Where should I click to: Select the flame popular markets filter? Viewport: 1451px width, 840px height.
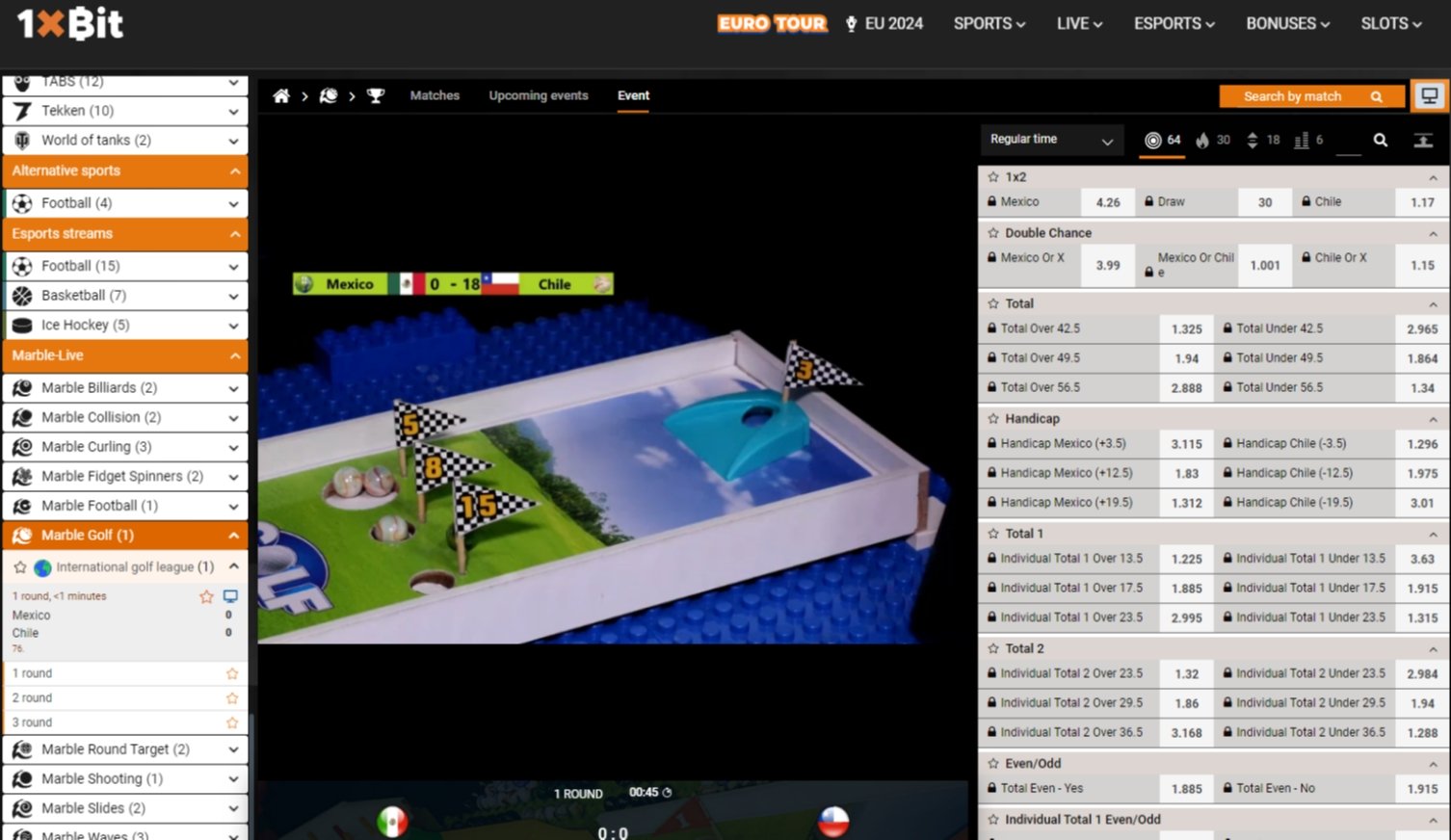(1212, 141)
